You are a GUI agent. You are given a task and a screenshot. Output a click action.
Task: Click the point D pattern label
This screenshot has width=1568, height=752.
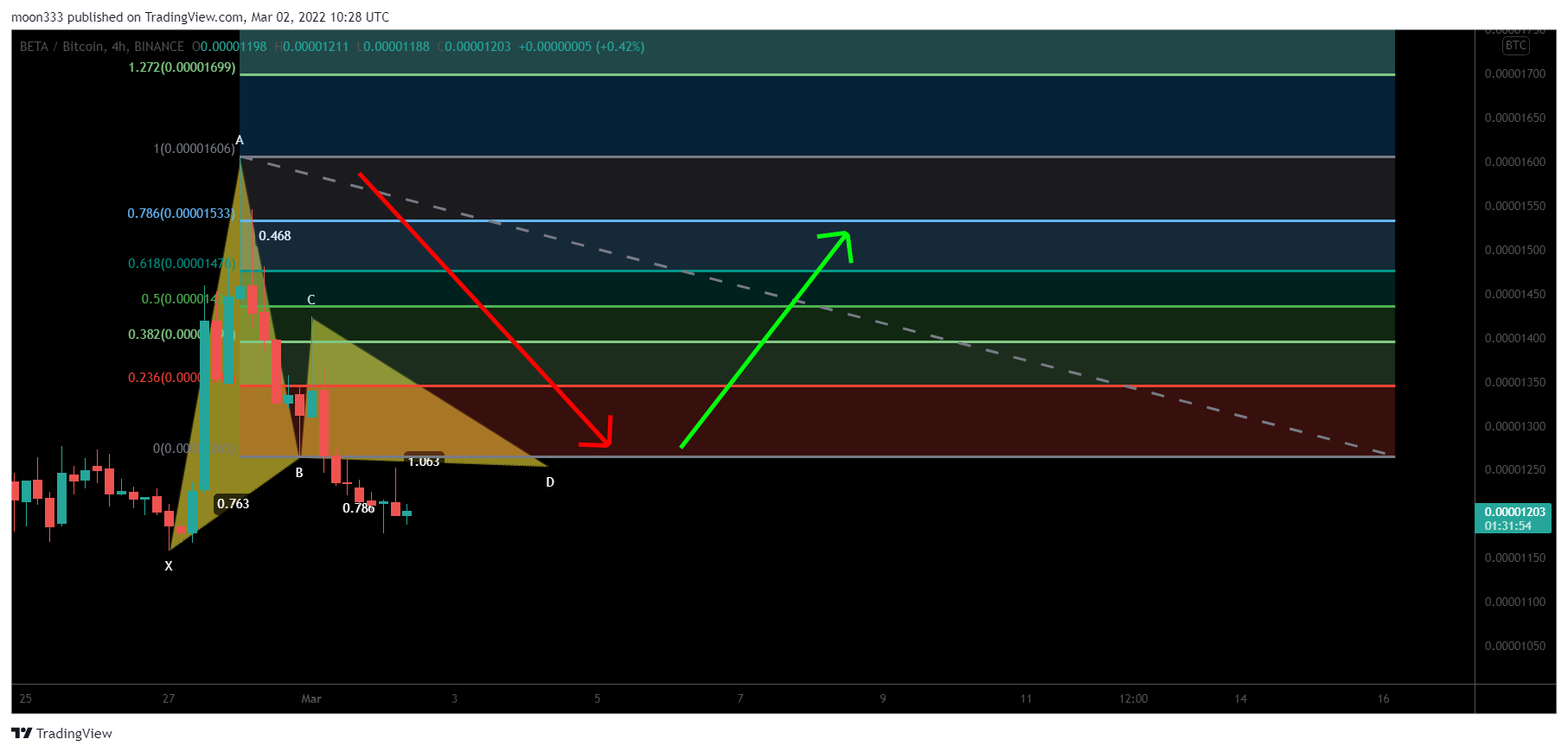pyautogui.click(x=550, y=482)
